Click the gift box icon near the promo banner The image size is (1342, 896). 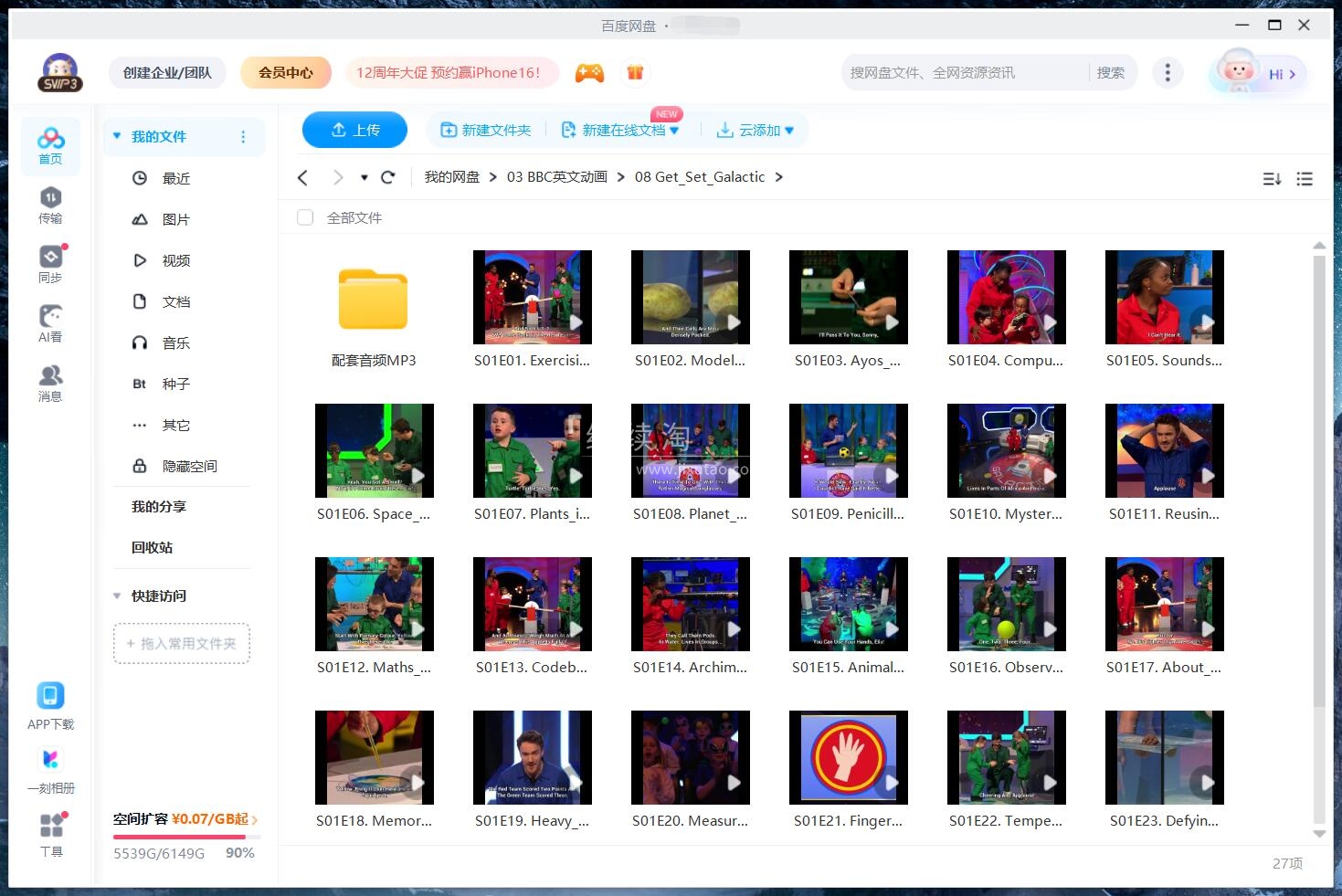tap(635, 72)
